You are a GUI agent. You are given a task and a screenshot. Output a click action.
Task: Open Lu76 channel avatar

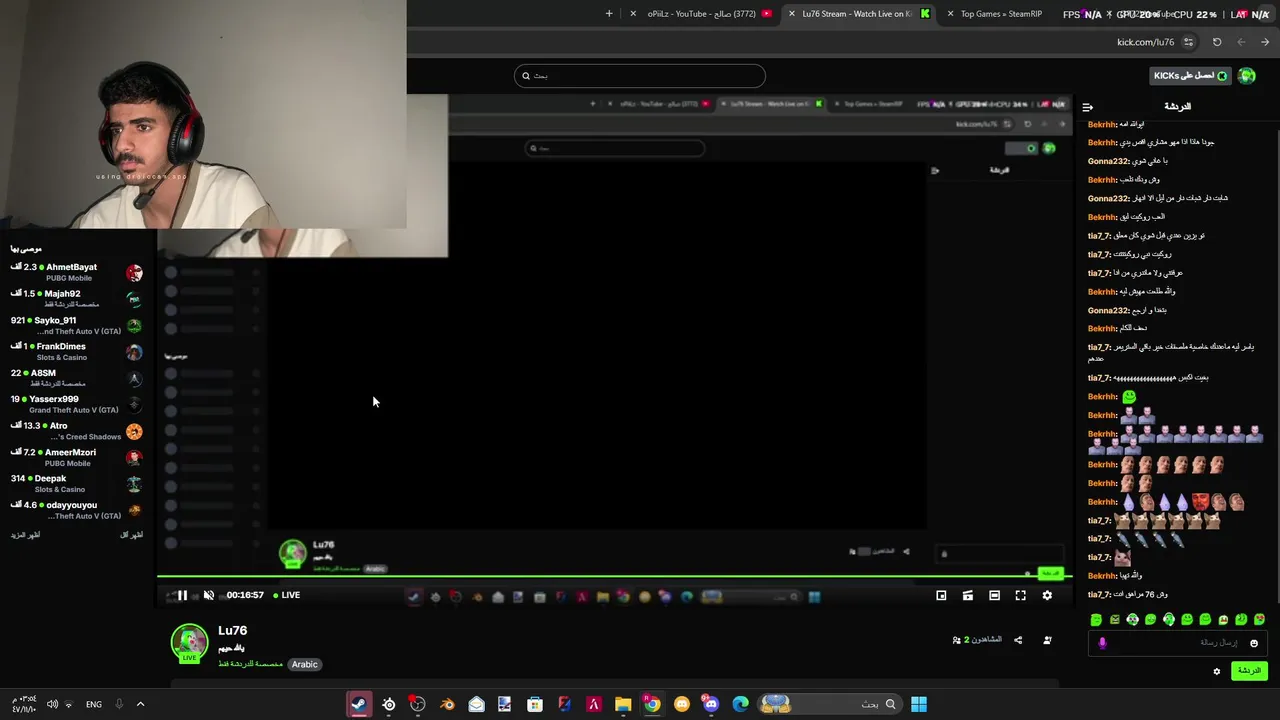[189, 643]
